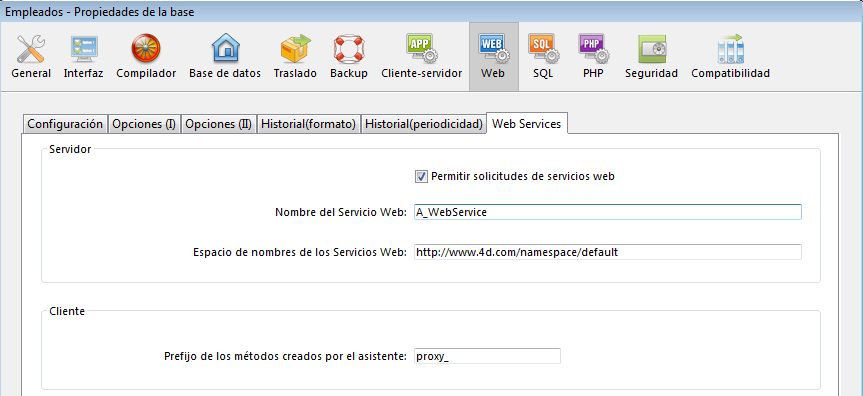The image size is (863, 396).
Task: Click the Espacio de nombres field
Action: [608, 252]
